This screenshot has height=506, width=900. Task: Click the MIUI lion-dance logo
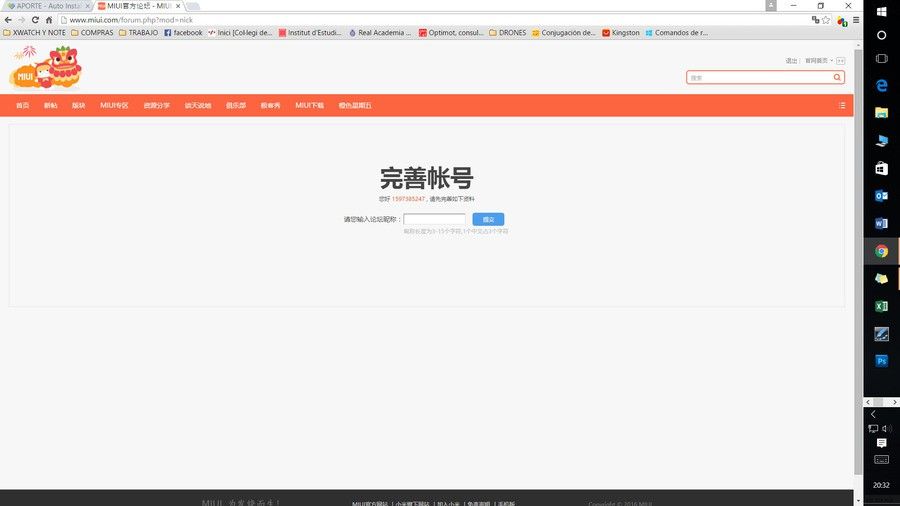click(46, 68)
